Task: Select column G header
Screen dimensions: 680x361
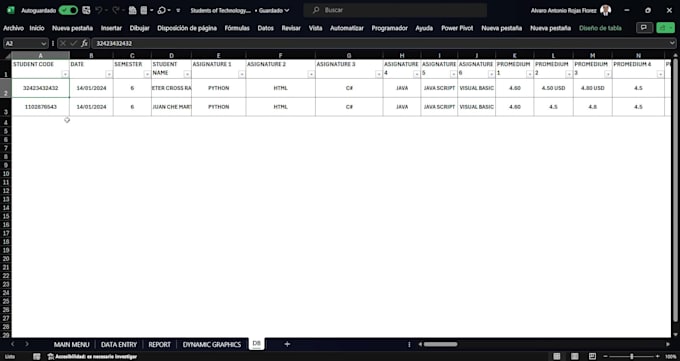Action: coord(349,56)
